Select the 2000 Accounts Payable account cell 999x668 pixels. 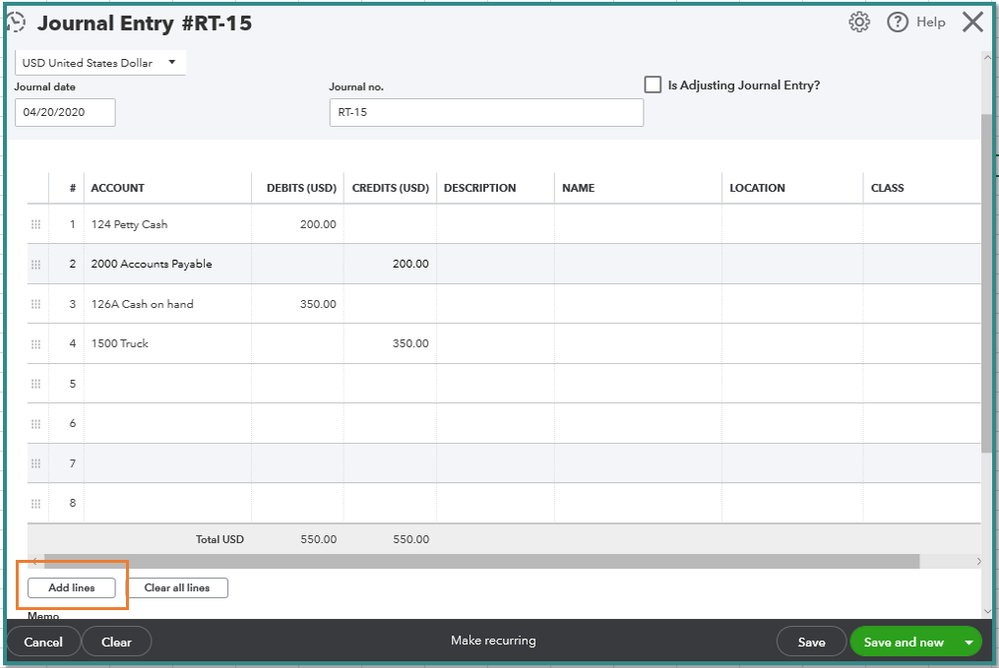click(168, 264)
